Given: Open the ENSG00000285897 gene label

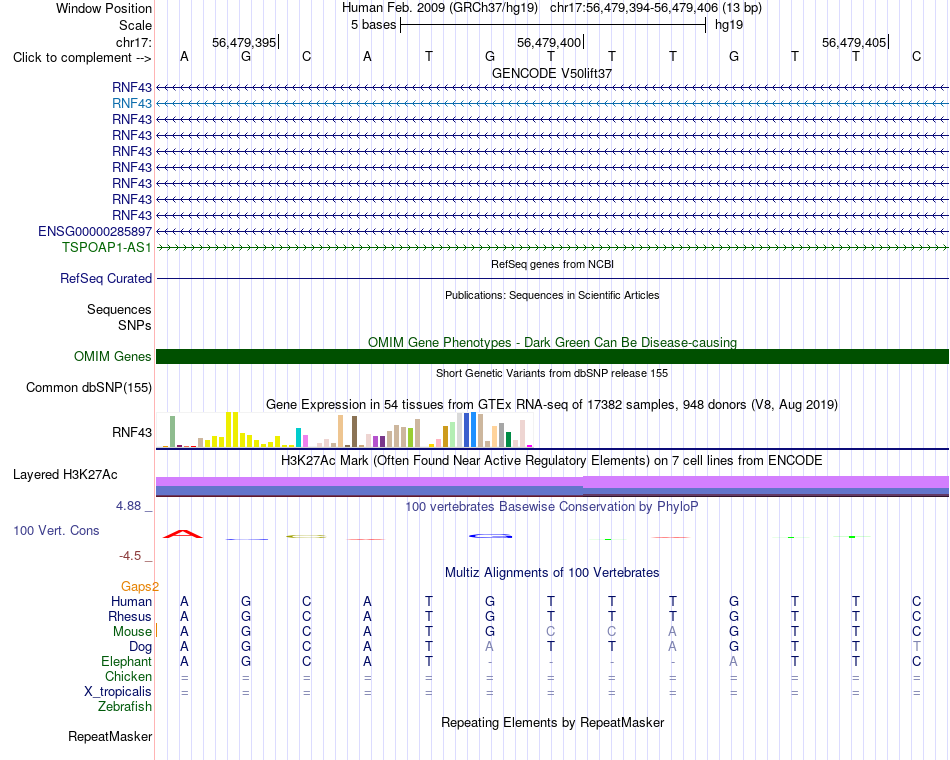Looking at the screenshot, I should (95, 232).
